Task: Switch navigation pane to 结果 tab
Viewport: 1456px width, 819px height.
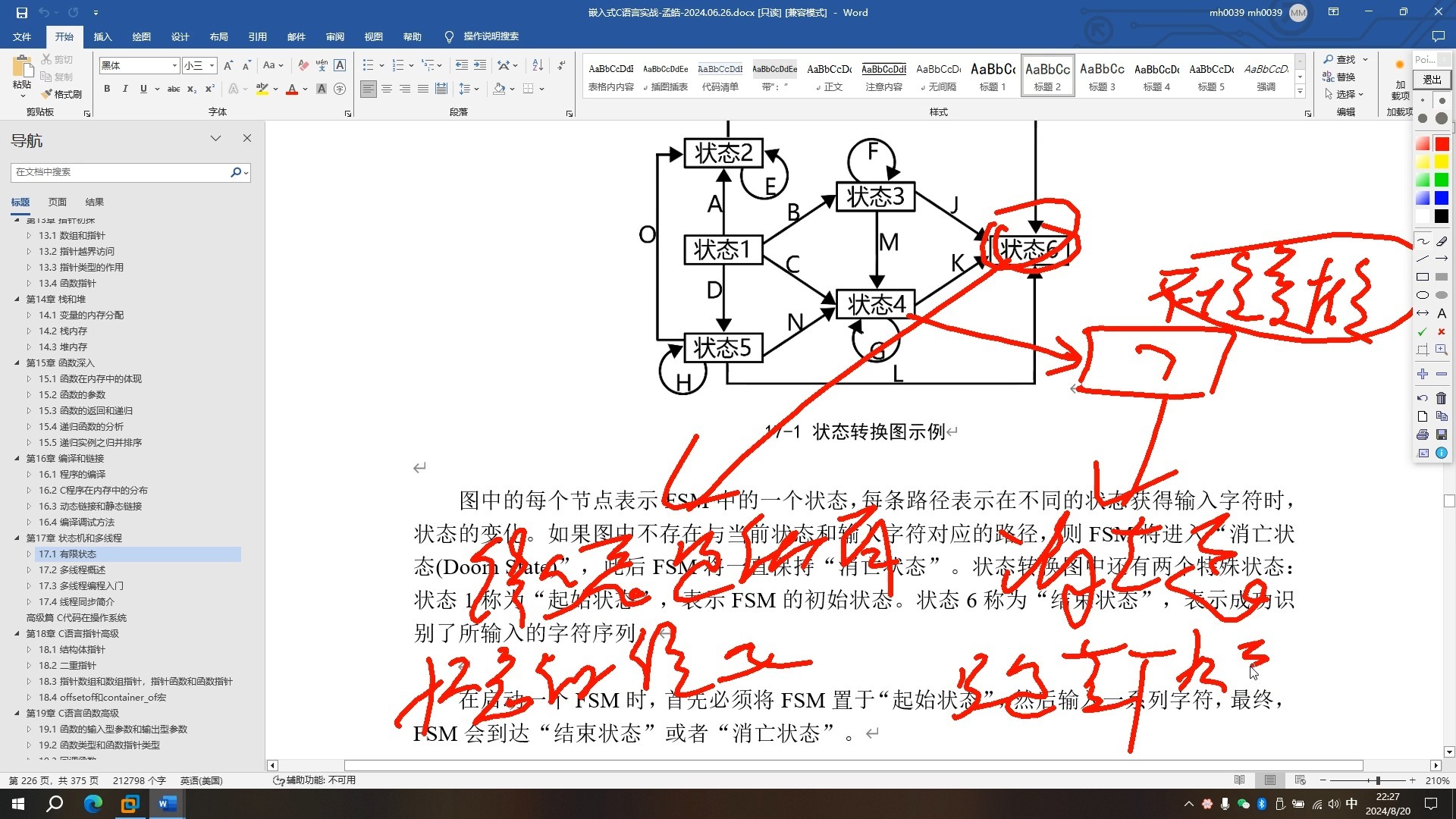Action: point(95,202)
